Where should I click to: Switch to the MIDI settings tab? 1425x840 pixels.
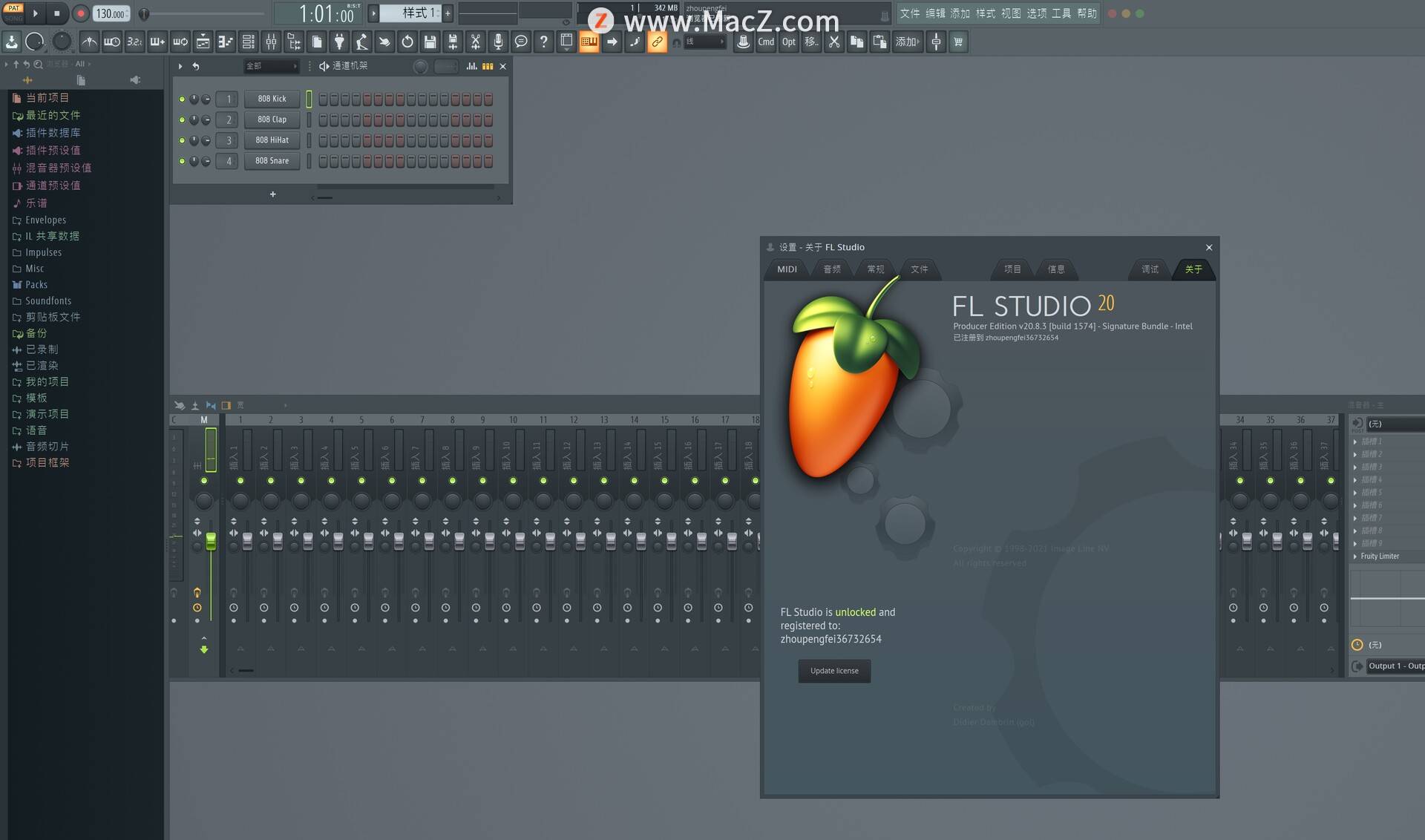click(x=787, y=269)
